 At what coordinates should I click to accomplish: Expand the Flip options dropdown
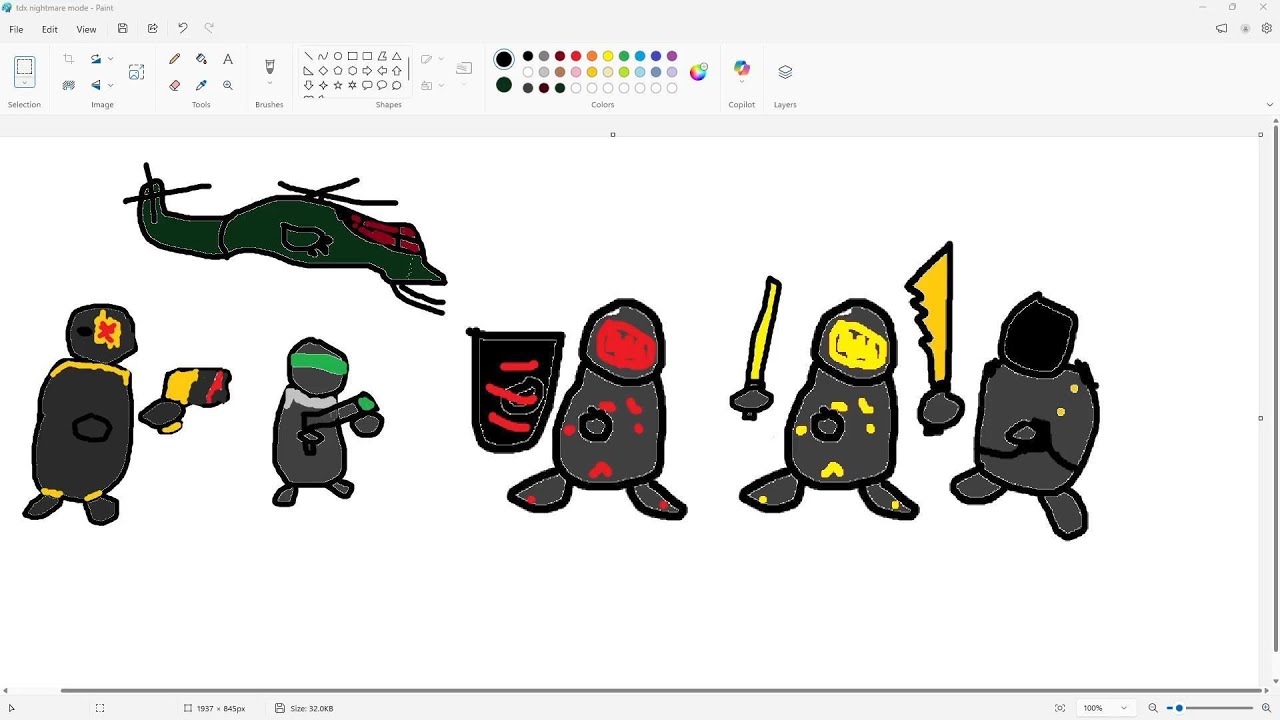click(x=110, y=86)
